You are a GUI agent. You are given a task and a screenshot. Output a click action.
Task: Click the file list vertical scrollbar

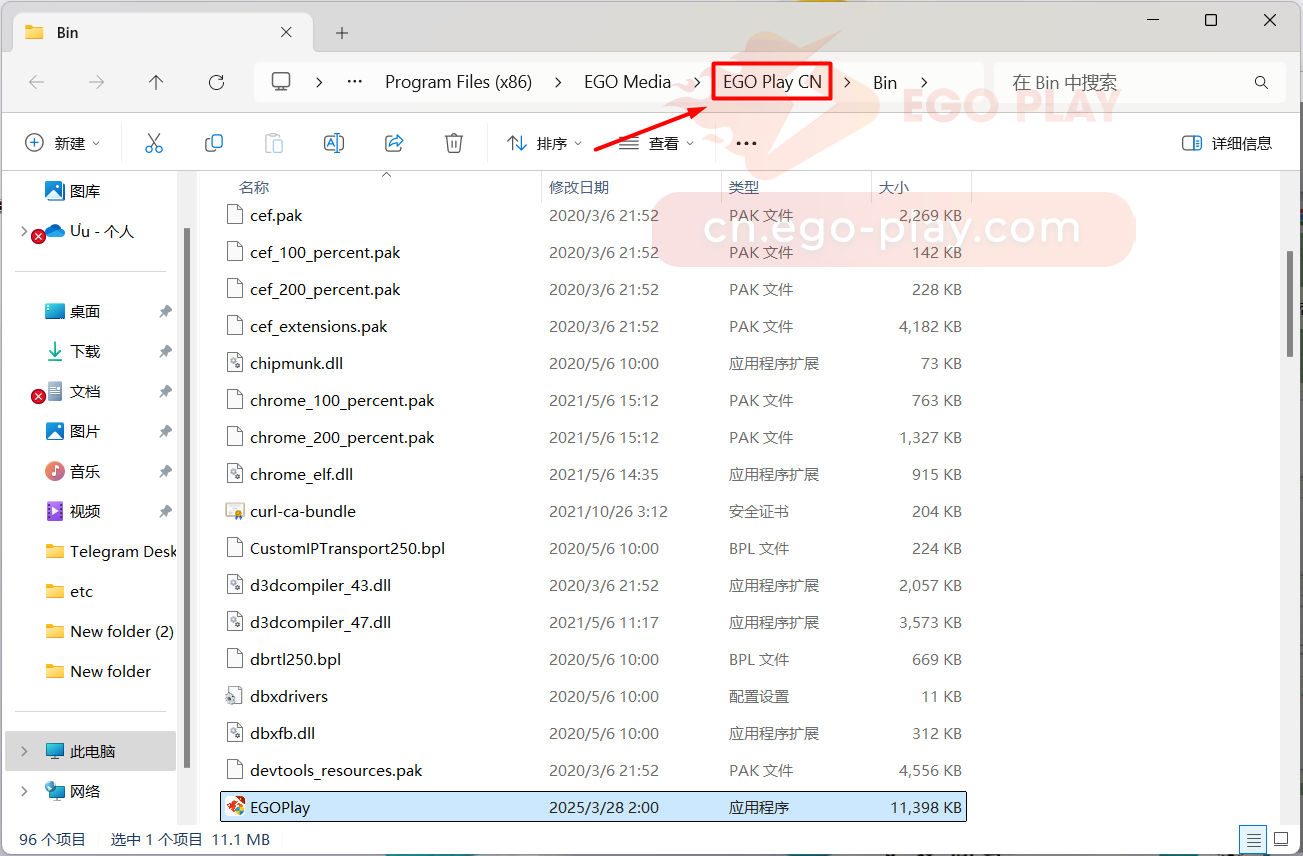tap(1290, 303)
